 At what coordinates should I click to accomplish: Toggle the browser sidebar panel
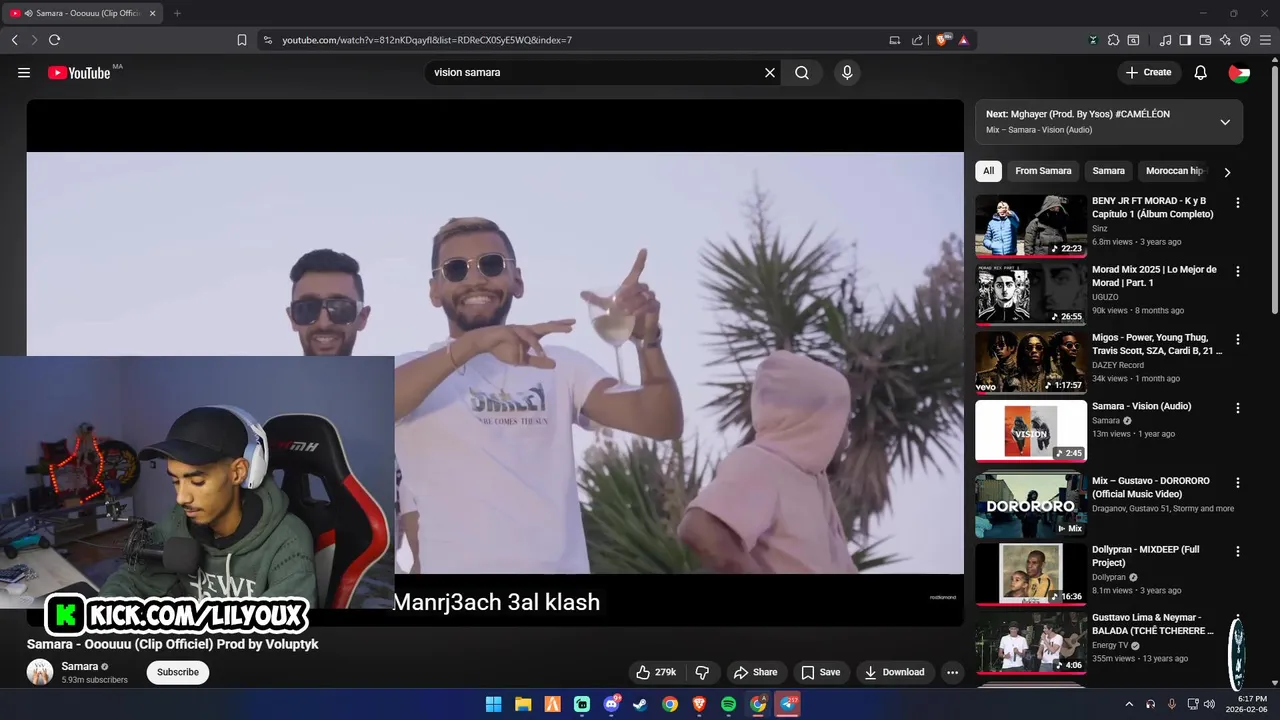pyautogui.click(x=1185, y=40)
